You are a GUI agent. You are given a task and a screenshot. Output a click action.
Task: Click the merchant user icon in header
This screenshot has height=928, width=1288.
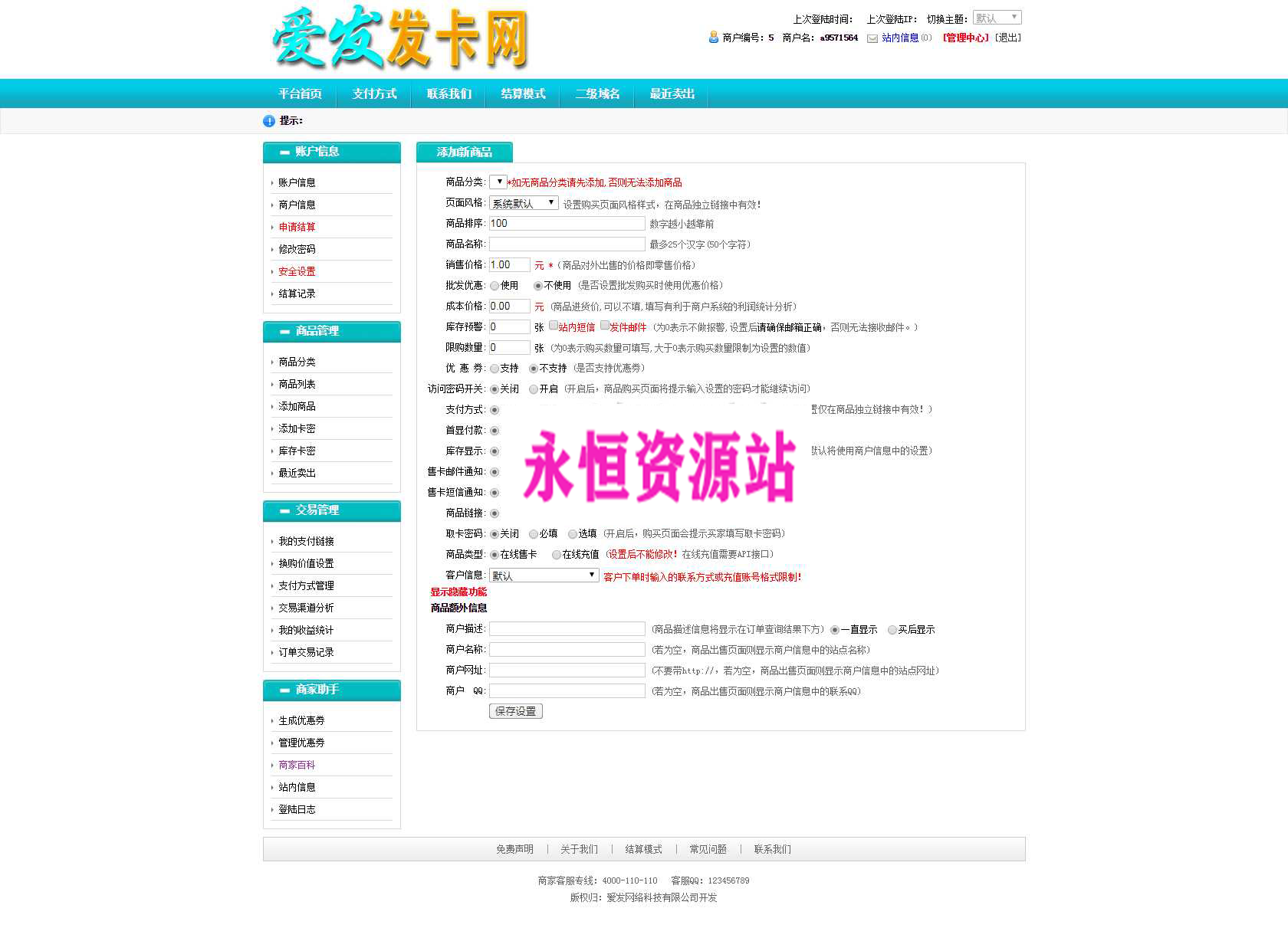pyautogui.click(x=713, y=38)
